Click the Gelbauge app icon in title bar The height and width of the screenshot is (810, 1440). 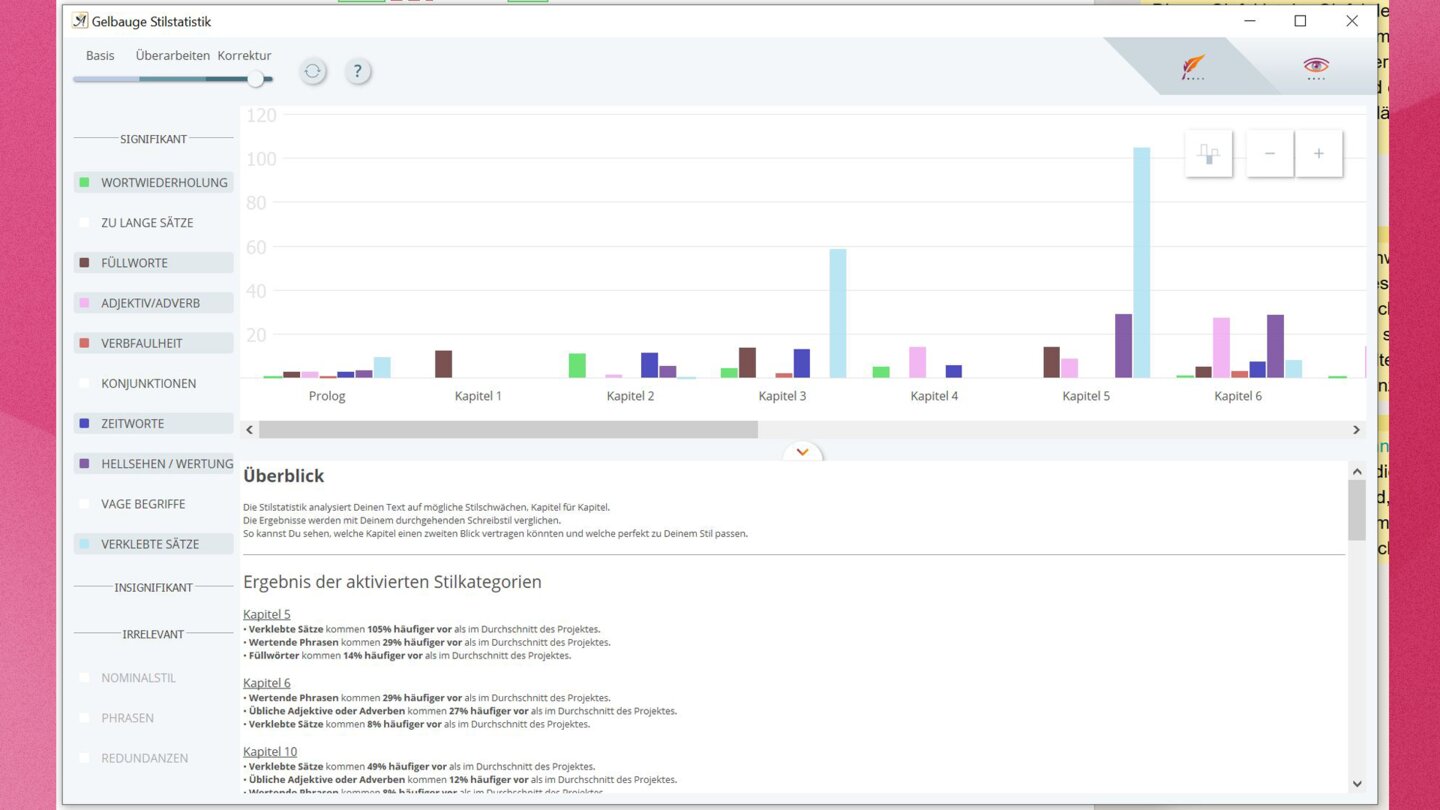[80, 21]
